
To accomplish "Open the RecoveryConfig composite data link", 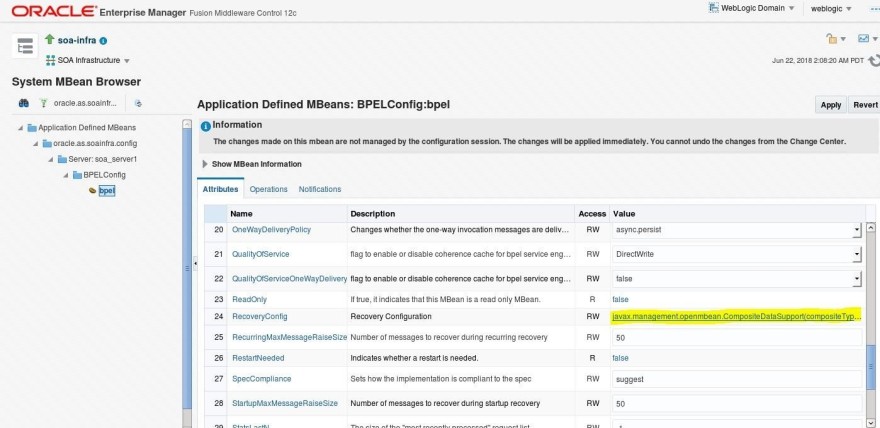I will (737, 316).
